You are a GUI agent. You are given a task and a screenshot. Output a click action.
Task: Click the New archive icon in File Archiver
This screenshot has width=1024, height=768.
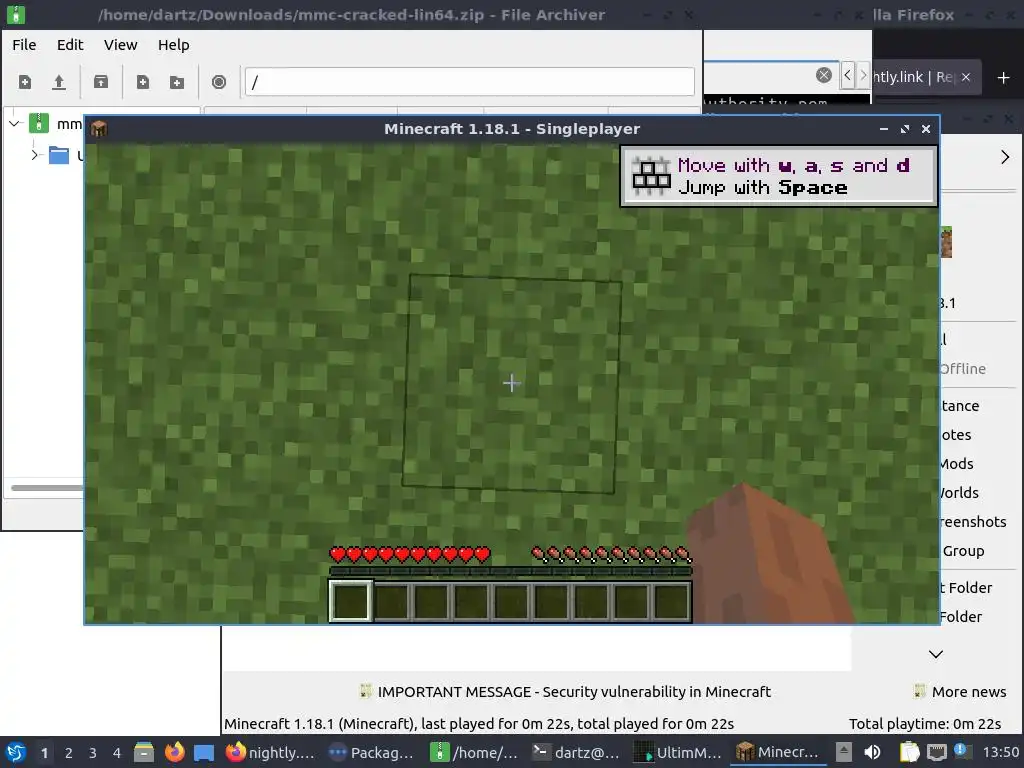click(x=25, y=82)
